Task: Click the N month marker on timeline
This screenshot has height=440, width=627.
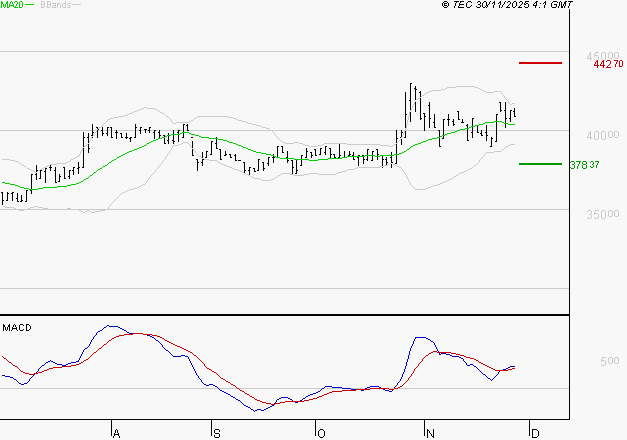Action: click(430, 434)
